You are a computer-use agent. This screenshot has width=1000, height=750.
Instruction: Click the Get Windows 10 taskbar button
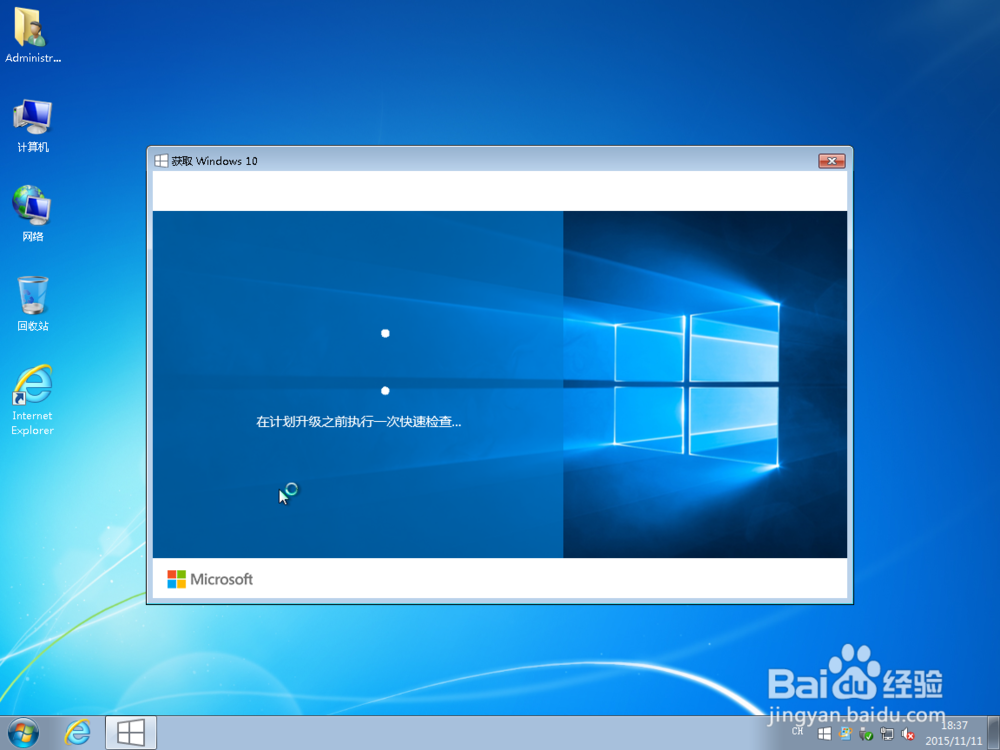coord(131,732)
